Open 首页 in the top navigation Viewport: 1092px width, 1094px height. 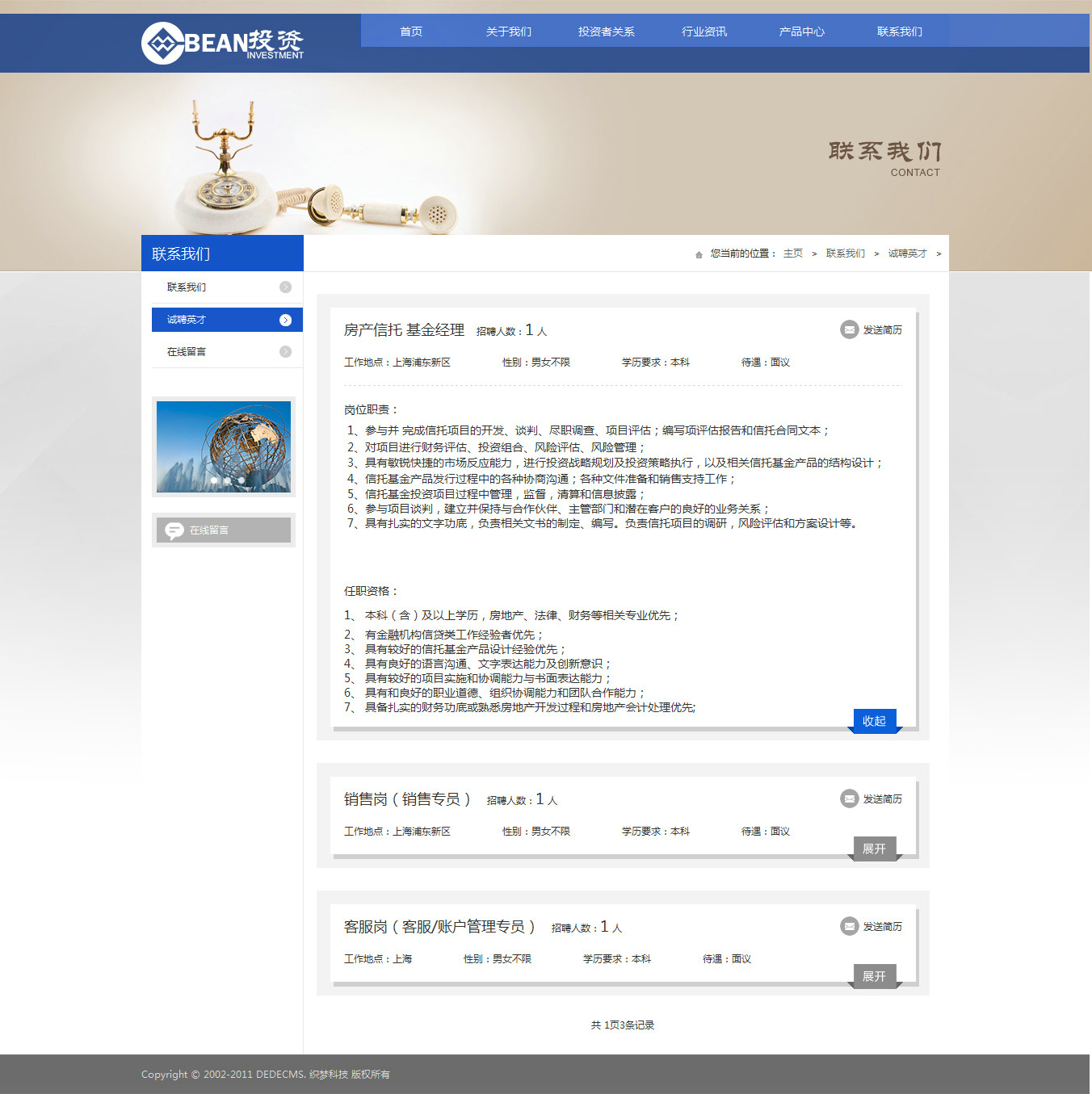pos(411,31)
